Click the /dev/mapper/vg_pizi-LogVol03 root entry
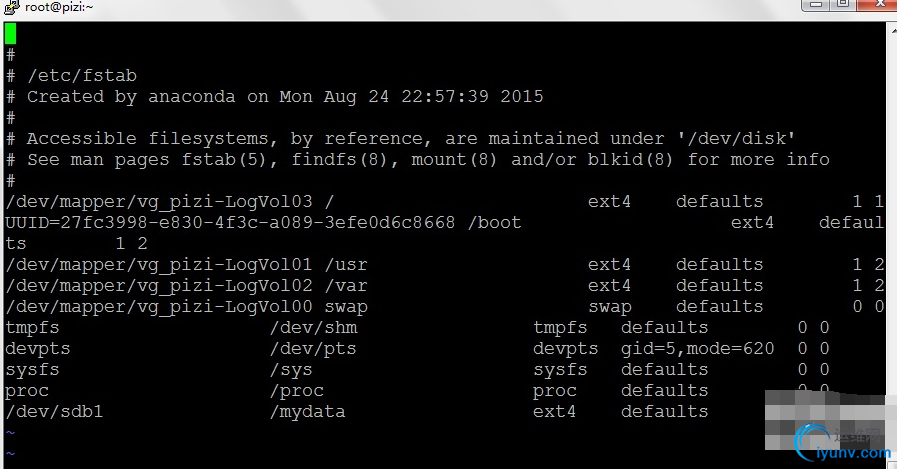 pos(159,202)
